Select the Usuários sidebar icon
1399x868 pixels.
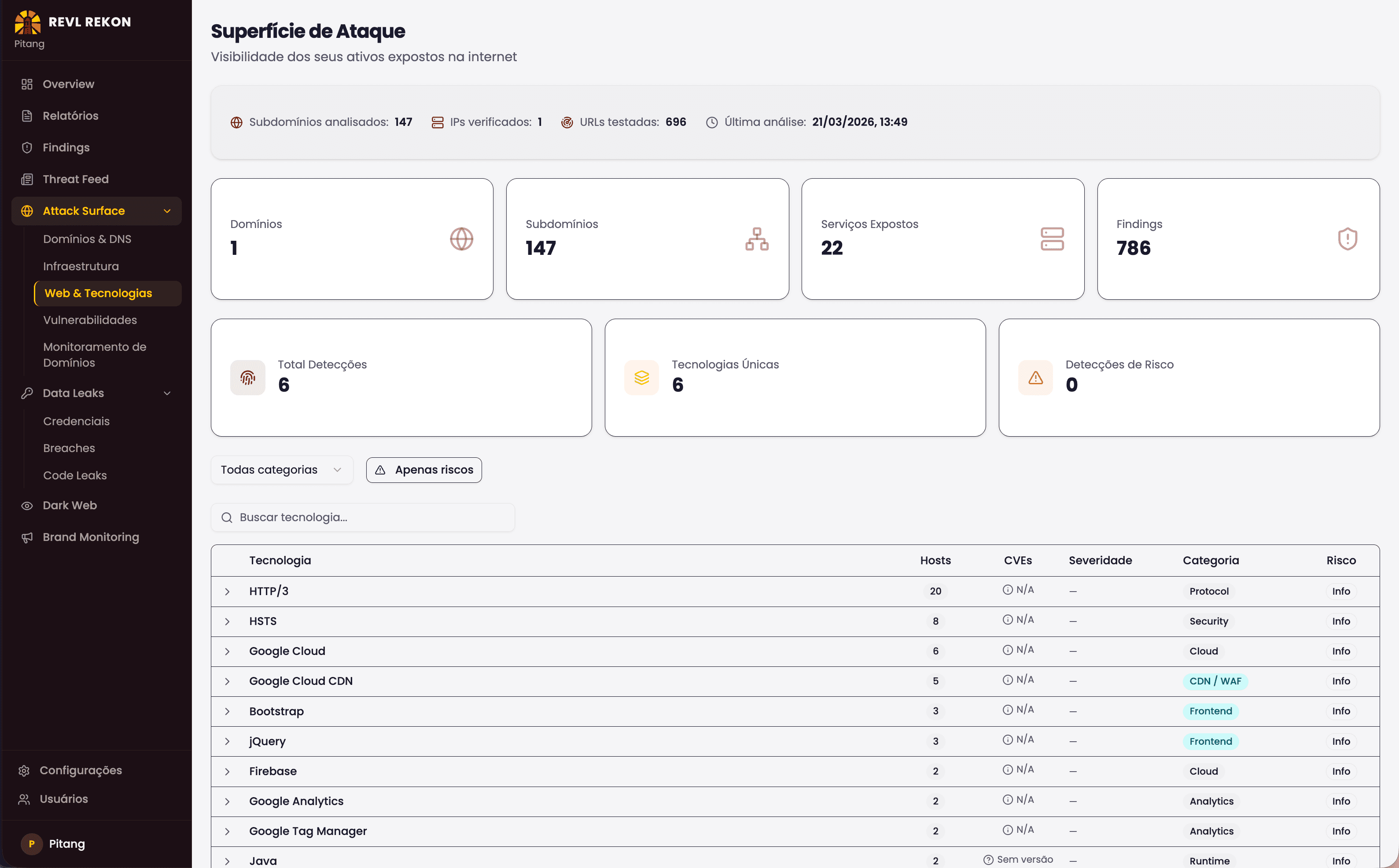[x=23, y=798]
